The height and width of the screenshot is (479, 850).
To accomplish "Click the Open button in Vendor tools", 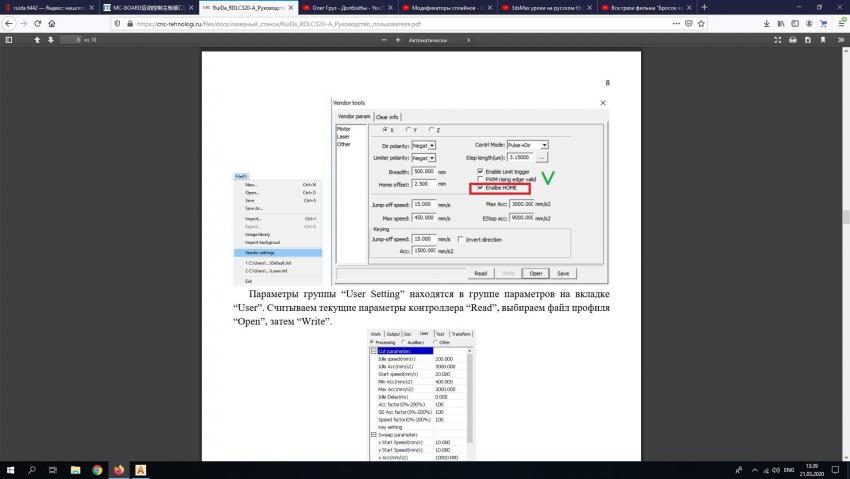I will click(x=536, y=273).
